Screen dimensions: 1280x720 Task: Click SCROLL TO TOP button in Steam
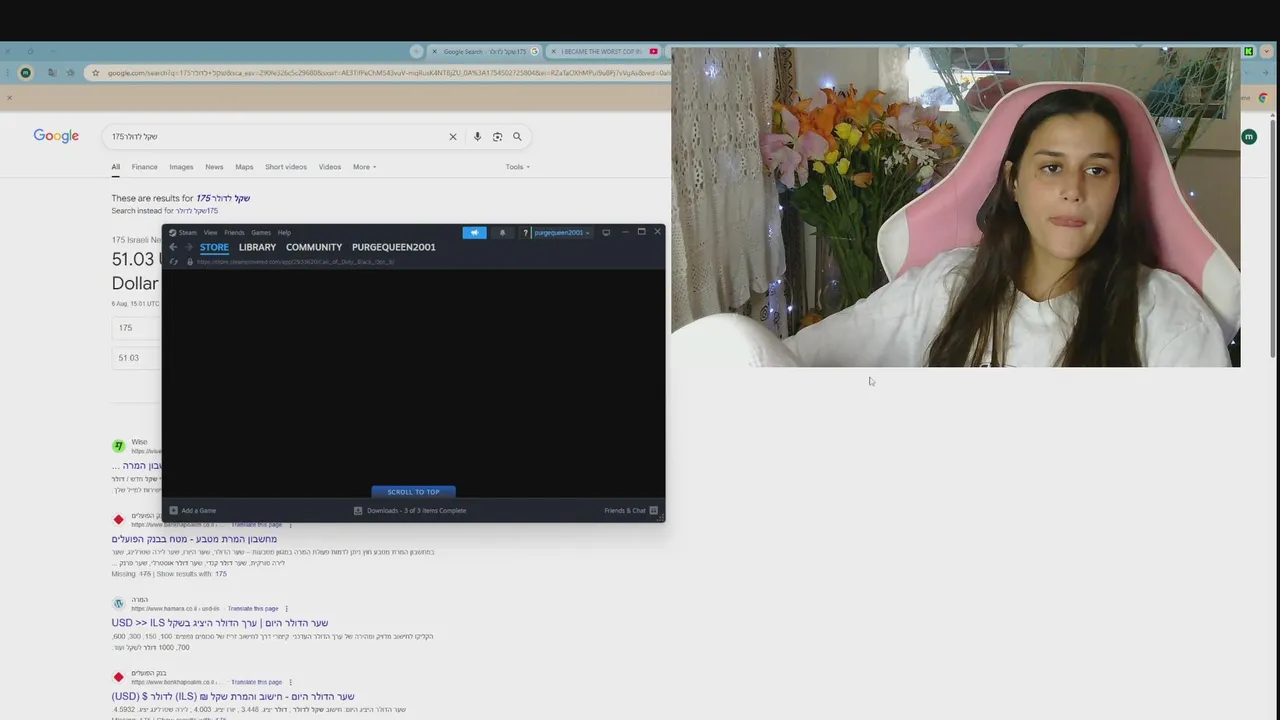(x=413, y=492)
